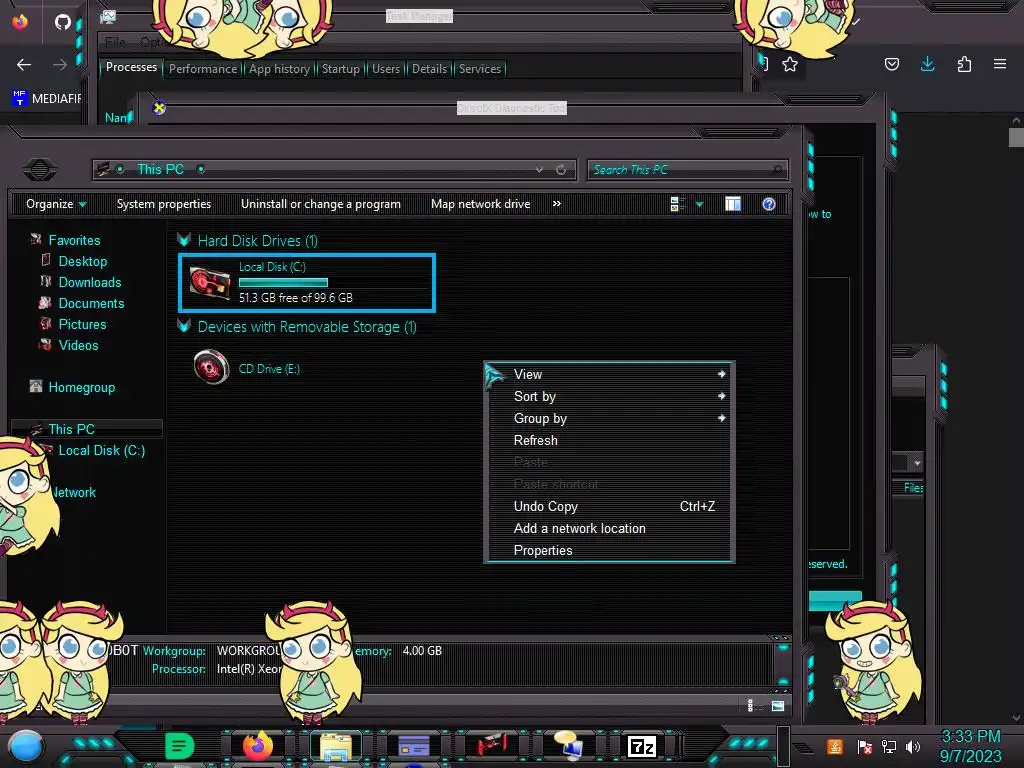This screenshot has height=768, width=1024.
Task: Open the GitHub pinned tab icon
Action: (63, 22)
